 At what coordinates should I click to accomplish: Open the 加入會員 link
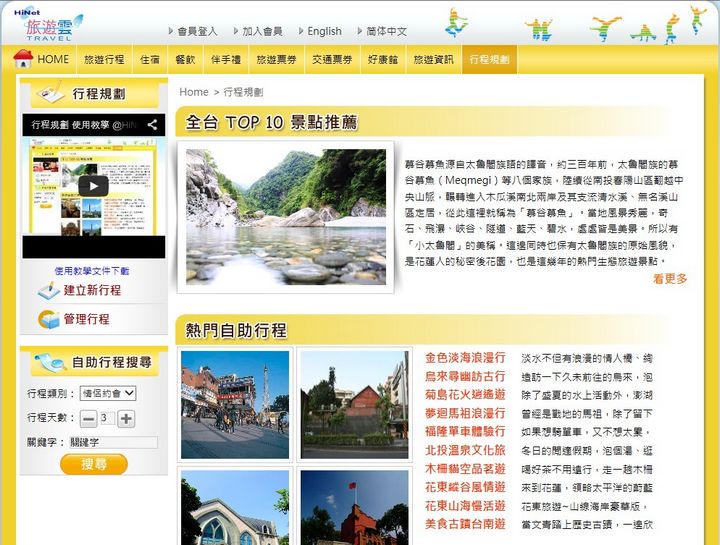[x=262, y=31]
